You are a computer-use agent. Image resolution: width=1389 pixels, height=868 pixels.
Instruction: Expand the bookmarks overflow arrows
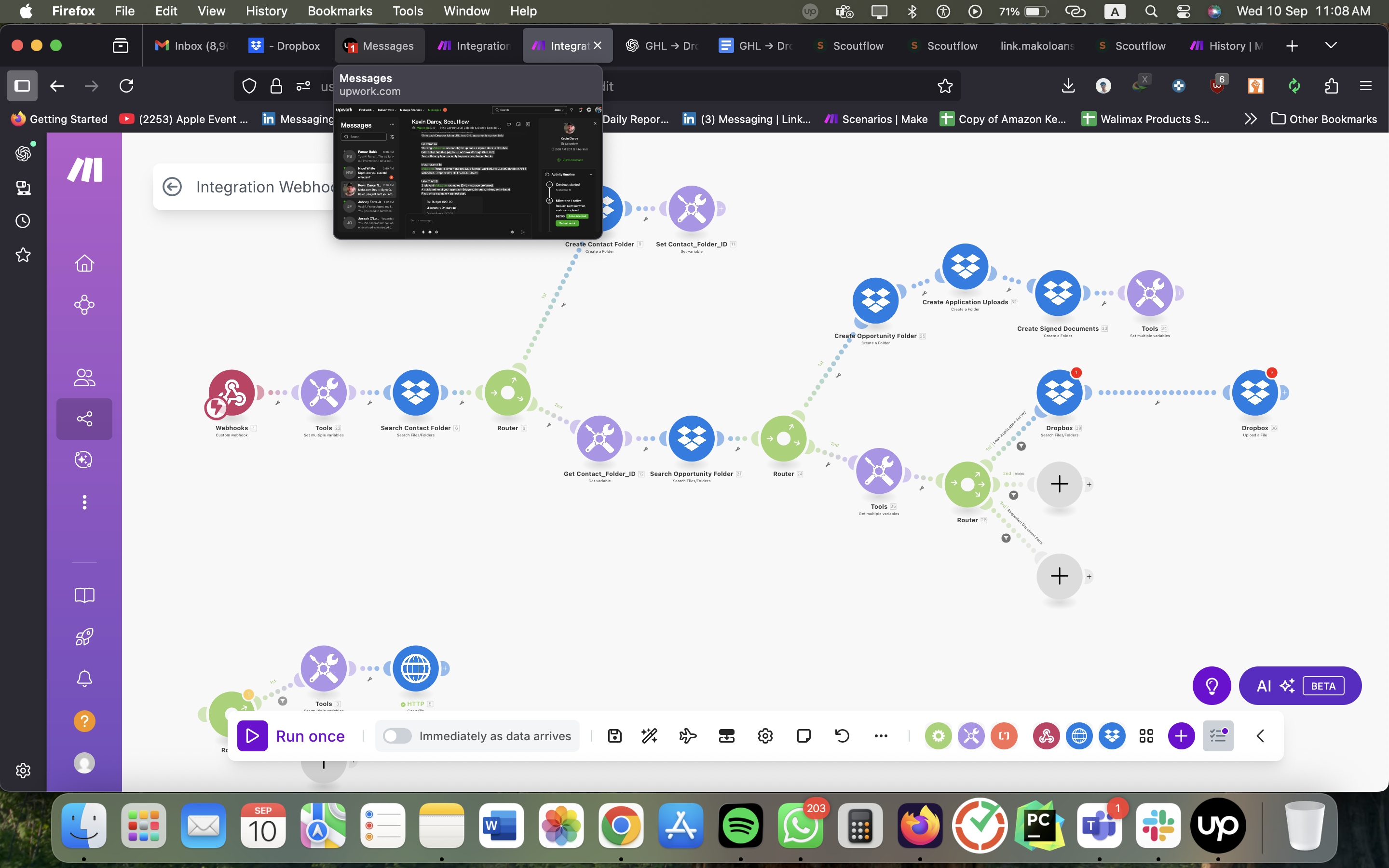coord(1250,119)
